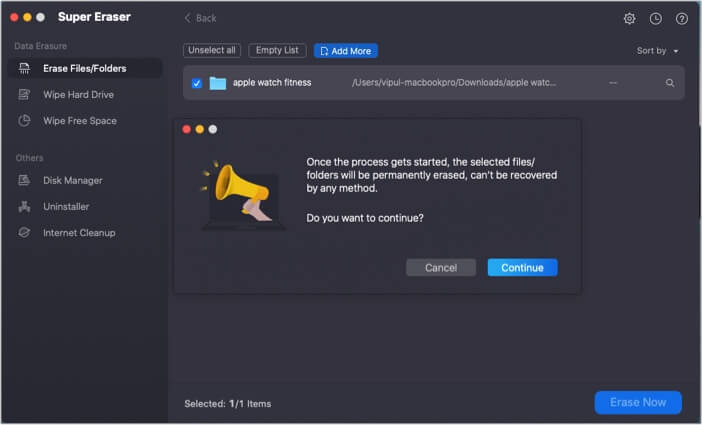Click the dialog's yellow minimize button
702x425 pixels.
click(x=200, y=129)
